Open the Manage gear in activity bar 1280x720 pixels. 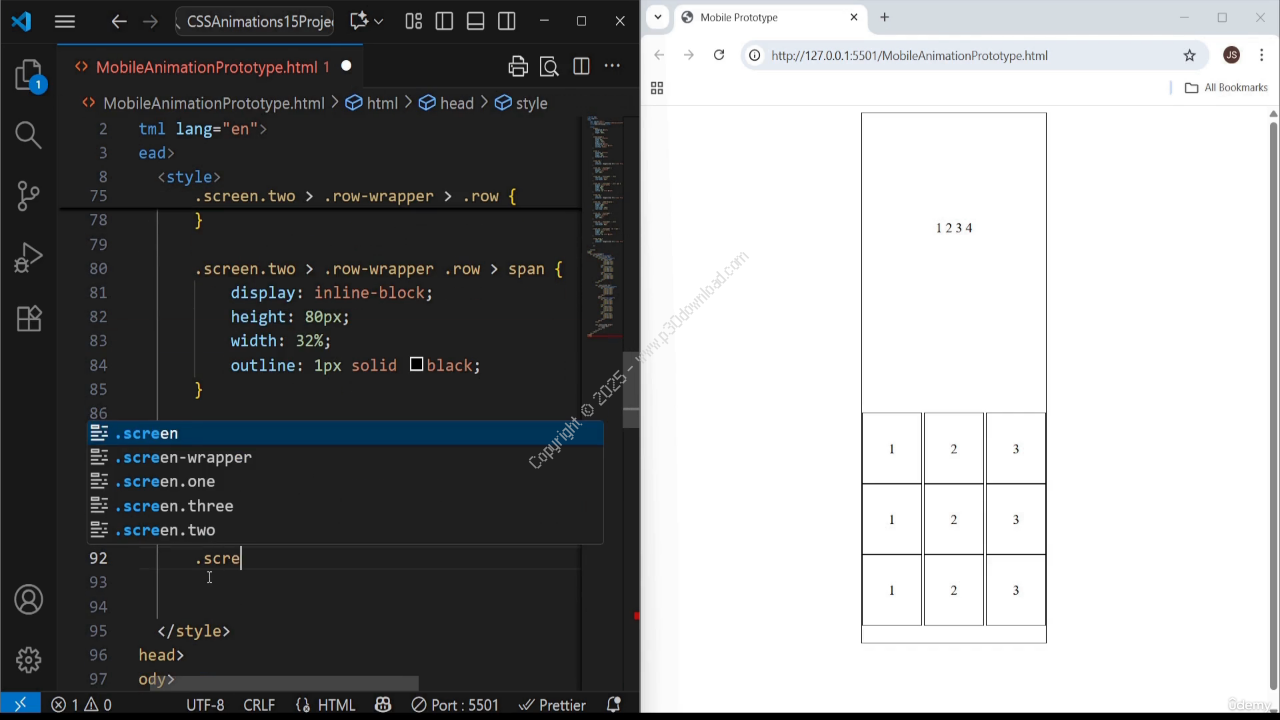[x=29, y=660]
